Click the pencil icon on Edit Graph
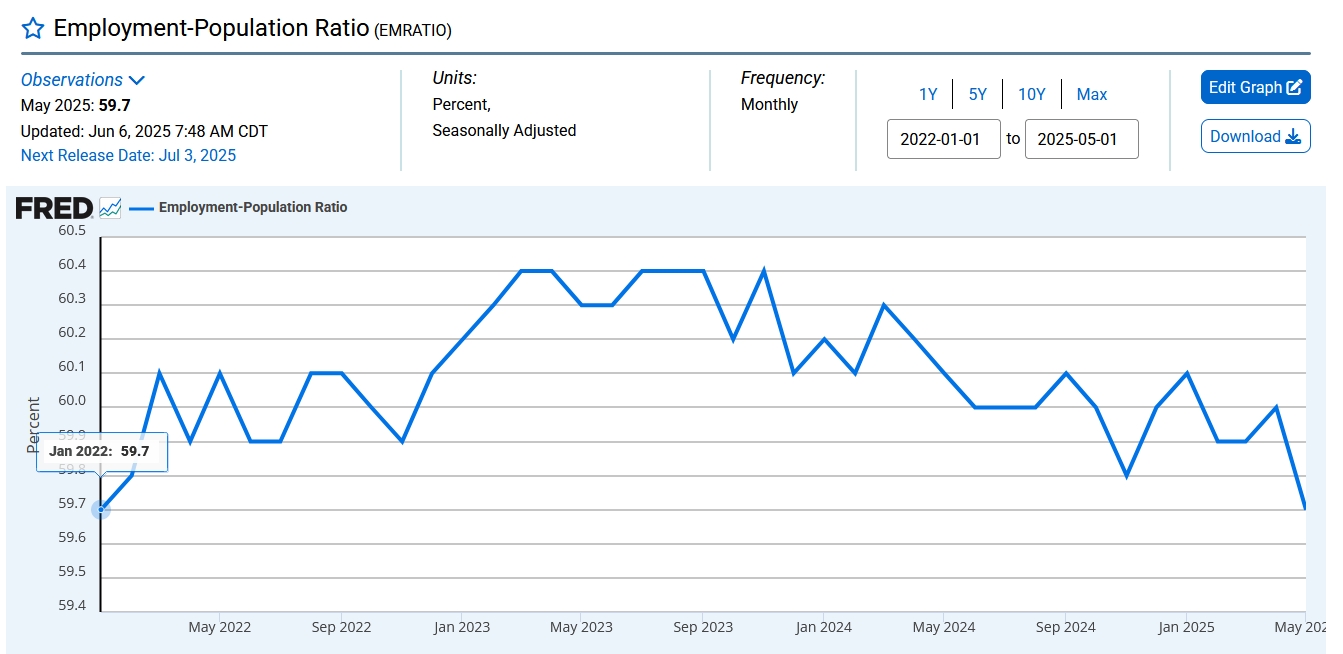 click(x=1294, y=88)
